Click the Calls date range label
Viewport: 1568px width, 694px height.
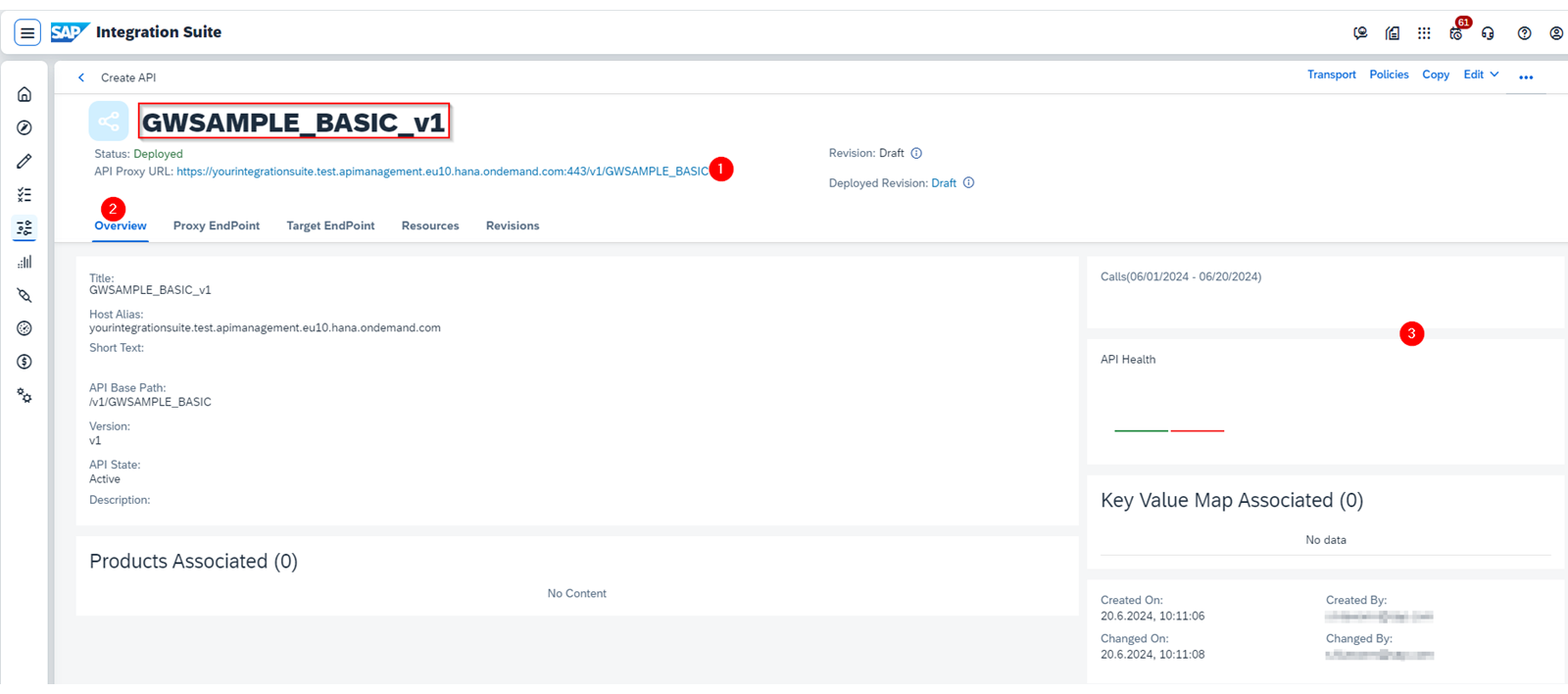1181,276
